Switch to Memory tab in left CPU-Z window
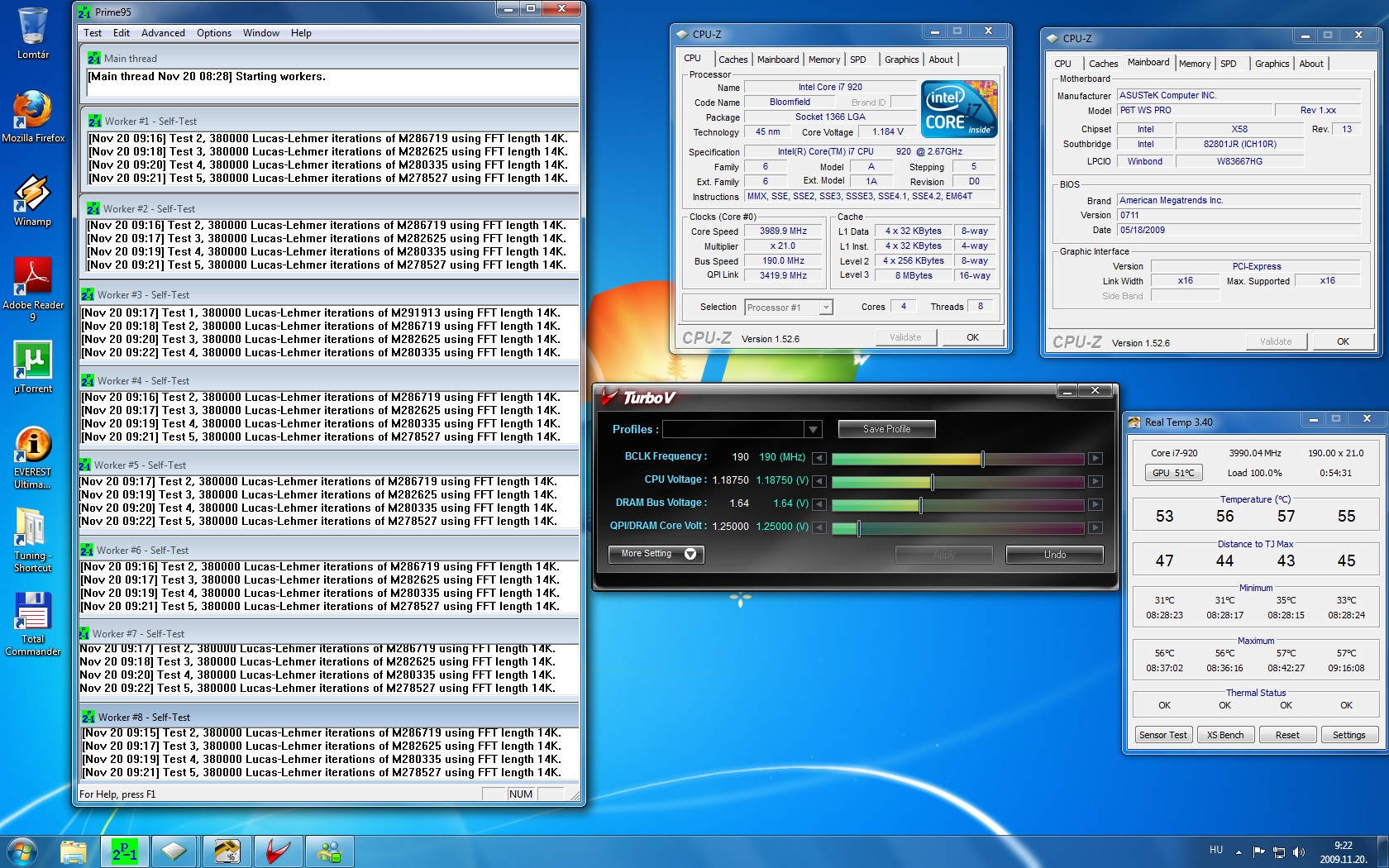Viewport: 1389px width, 868px height. [x=824, y=60]
